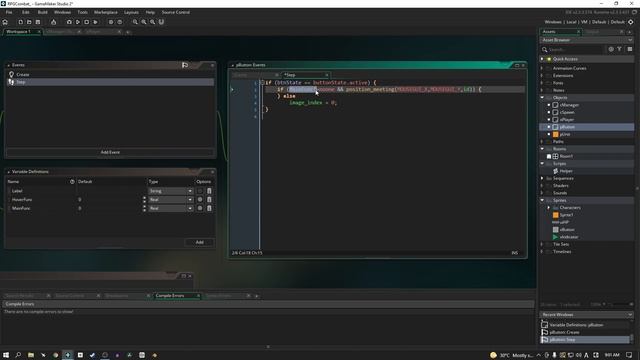Open the Build menu

42,12
